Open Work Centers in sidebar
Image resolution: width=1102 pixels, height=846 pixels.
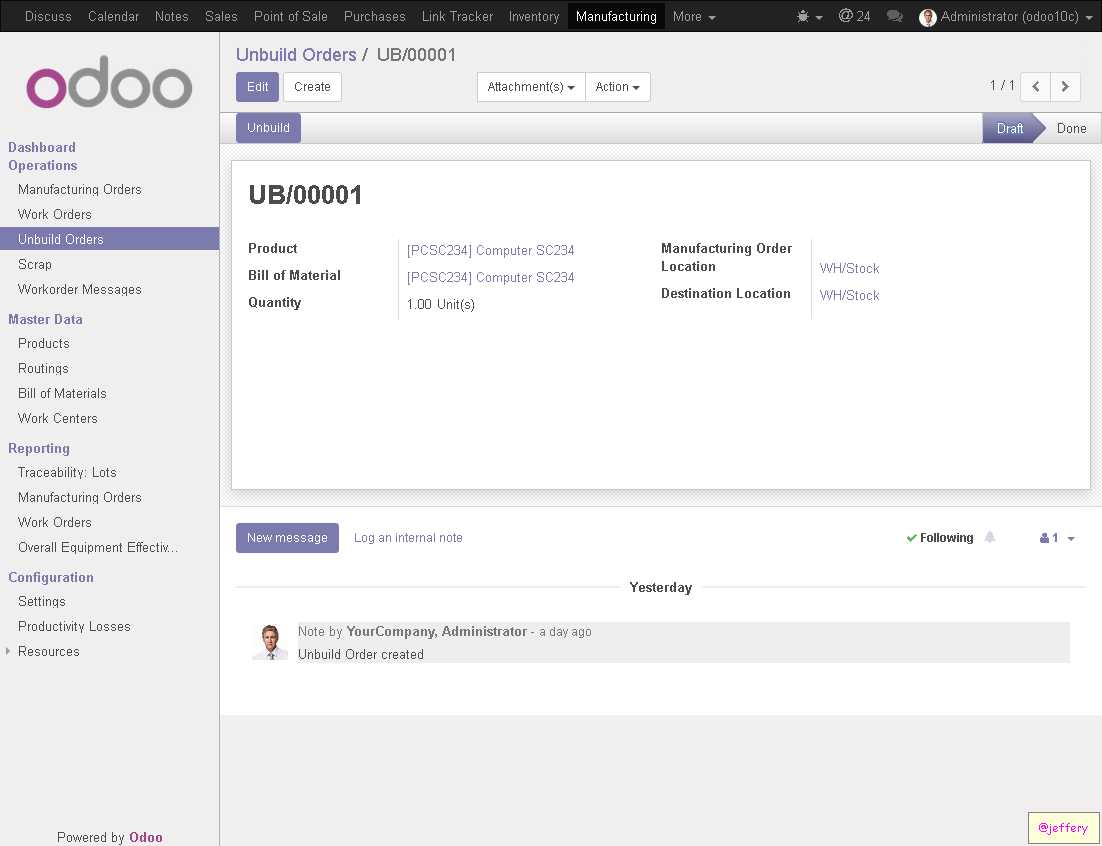pos(58,418)
